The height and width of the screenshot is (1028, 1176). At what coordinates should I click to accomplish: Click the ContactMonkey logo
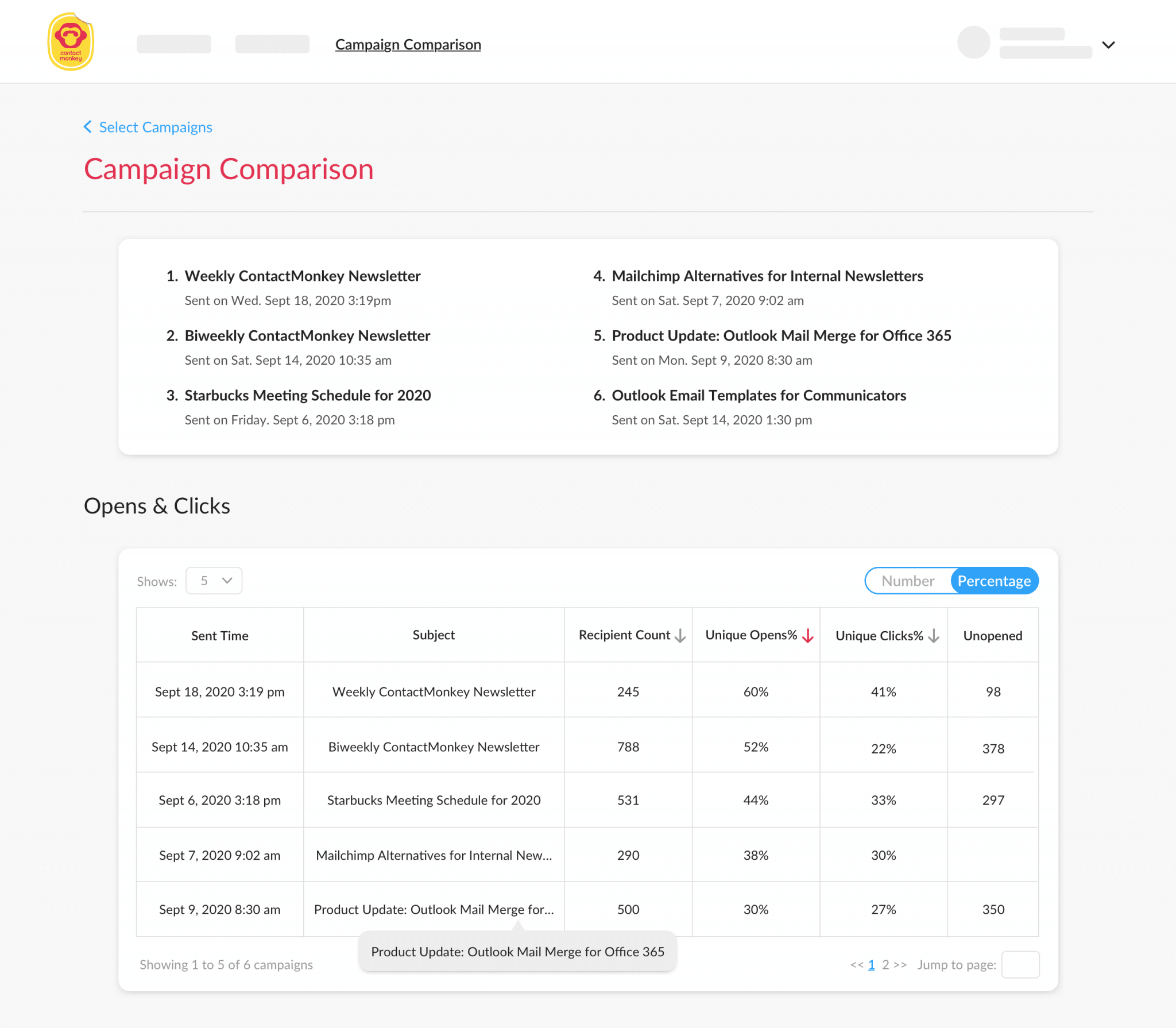click(x=70, y=40)
